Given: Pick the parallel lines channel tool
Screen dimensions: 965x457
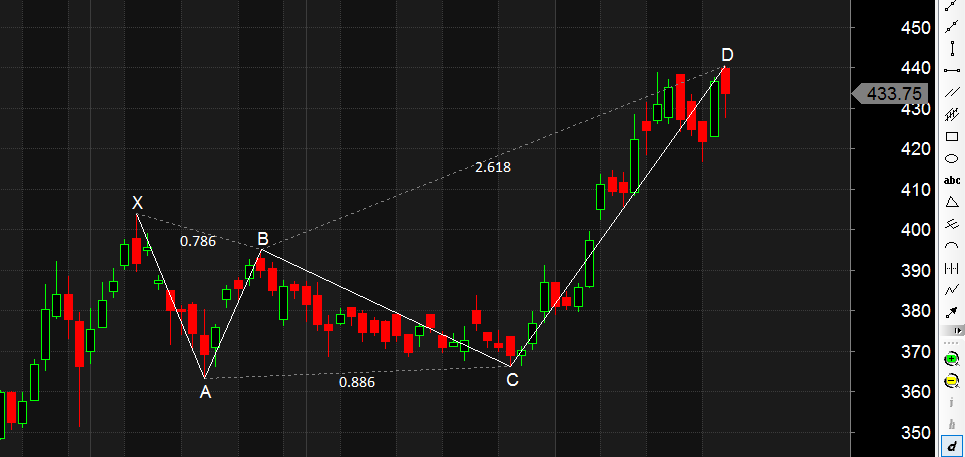Looking at the screenshot, I should [x=952, y=92].
